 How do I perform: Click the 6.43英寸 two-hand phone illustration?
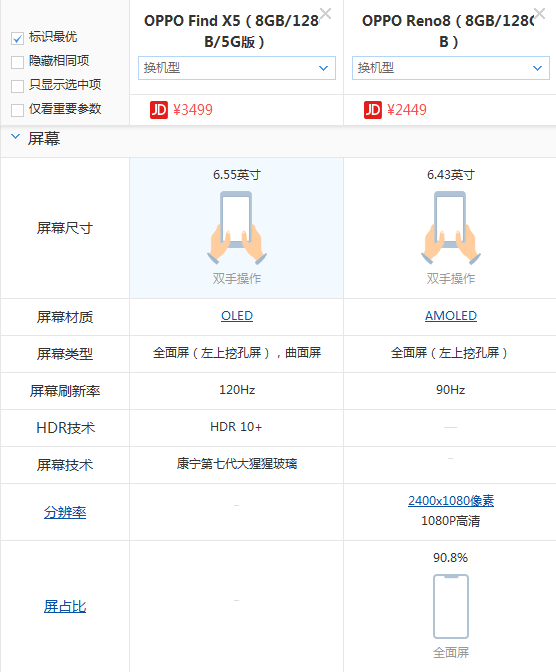(x=451, y=228)
